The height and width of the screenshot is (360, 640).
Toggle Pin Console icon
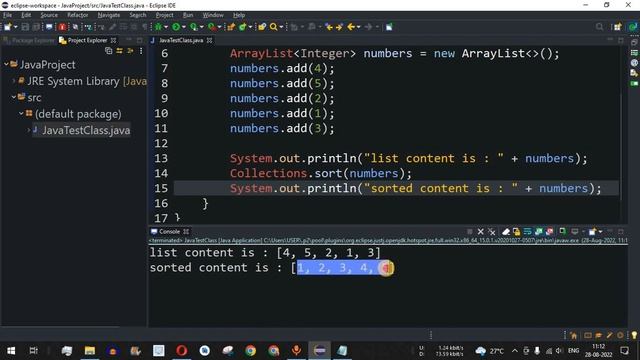[x=562, y=232]
